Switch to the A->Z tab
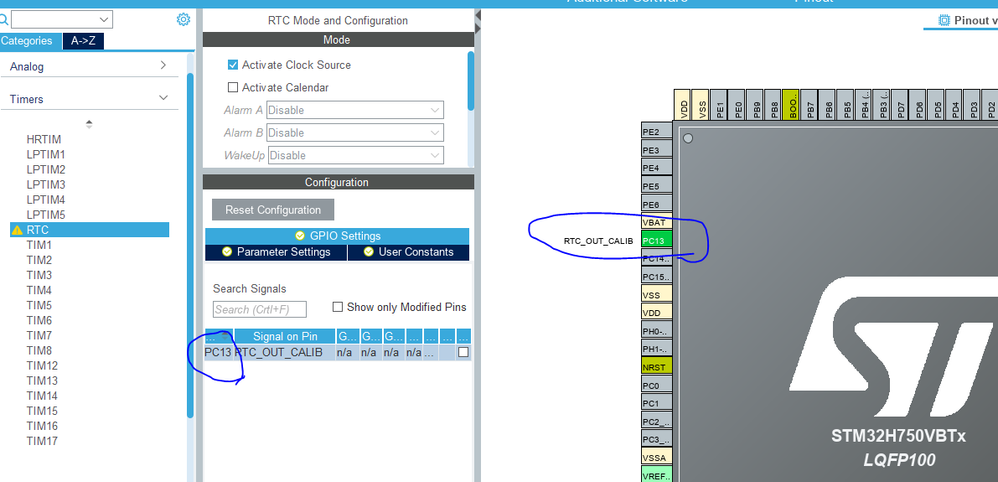 point(83,41)
